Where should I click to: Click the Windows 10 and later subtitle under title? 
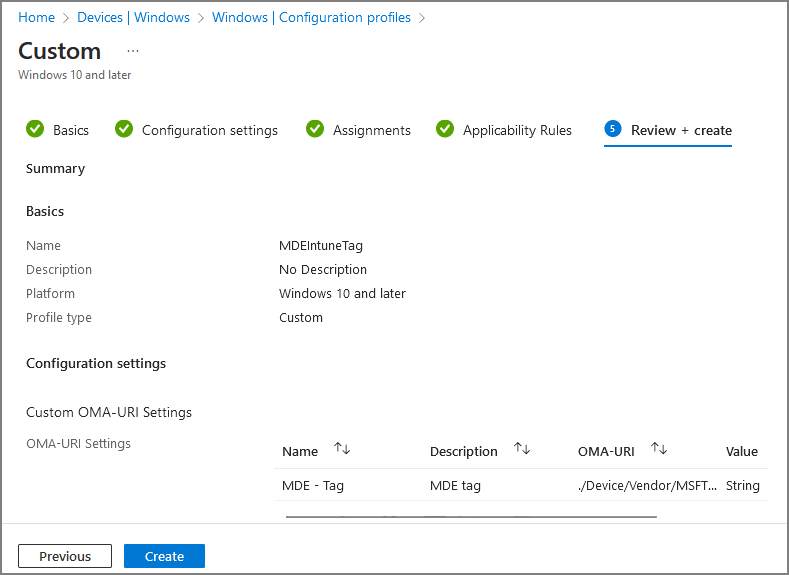coord(74,74)
